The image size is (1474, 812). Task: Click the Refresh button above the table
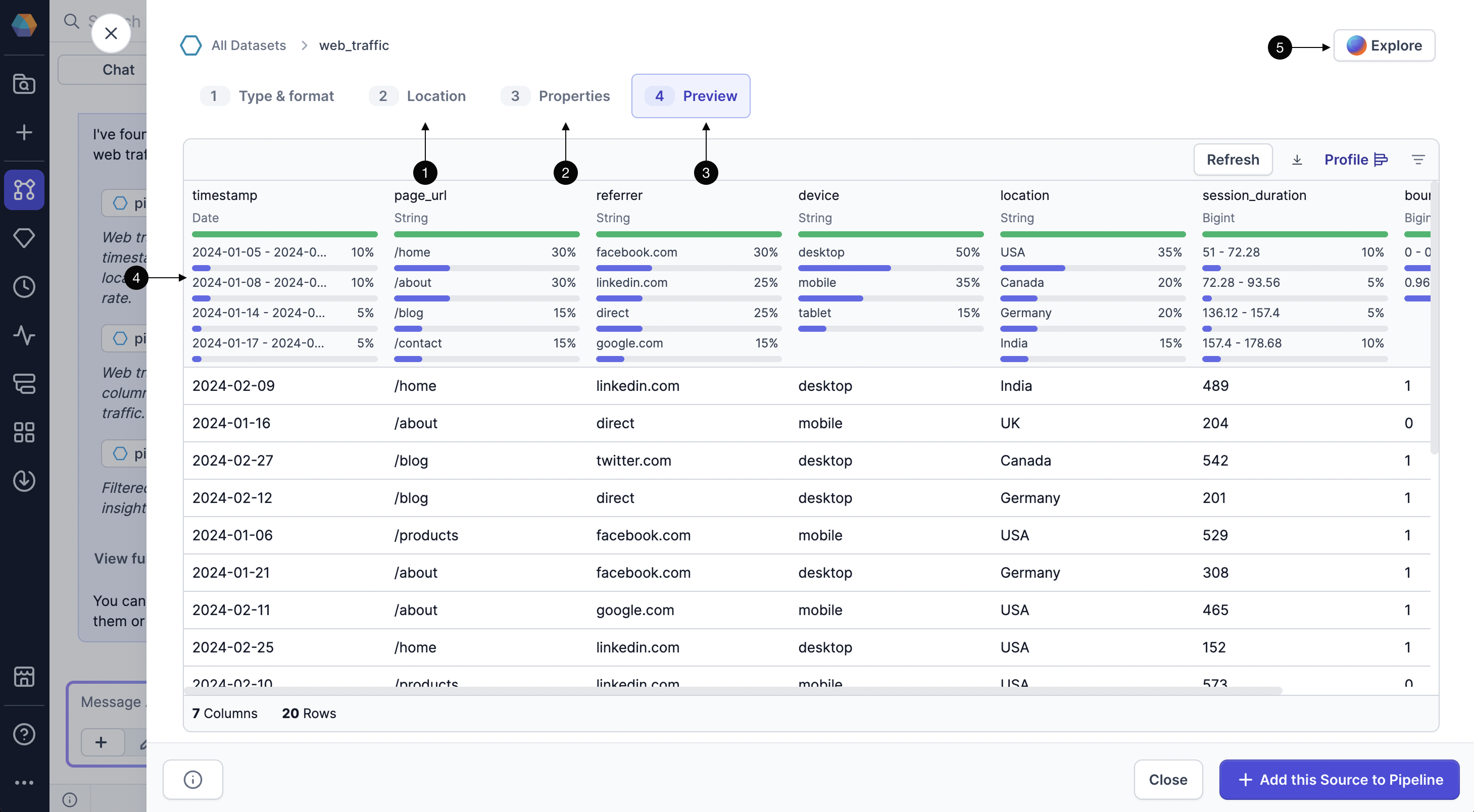click(x=1233, y=160)
